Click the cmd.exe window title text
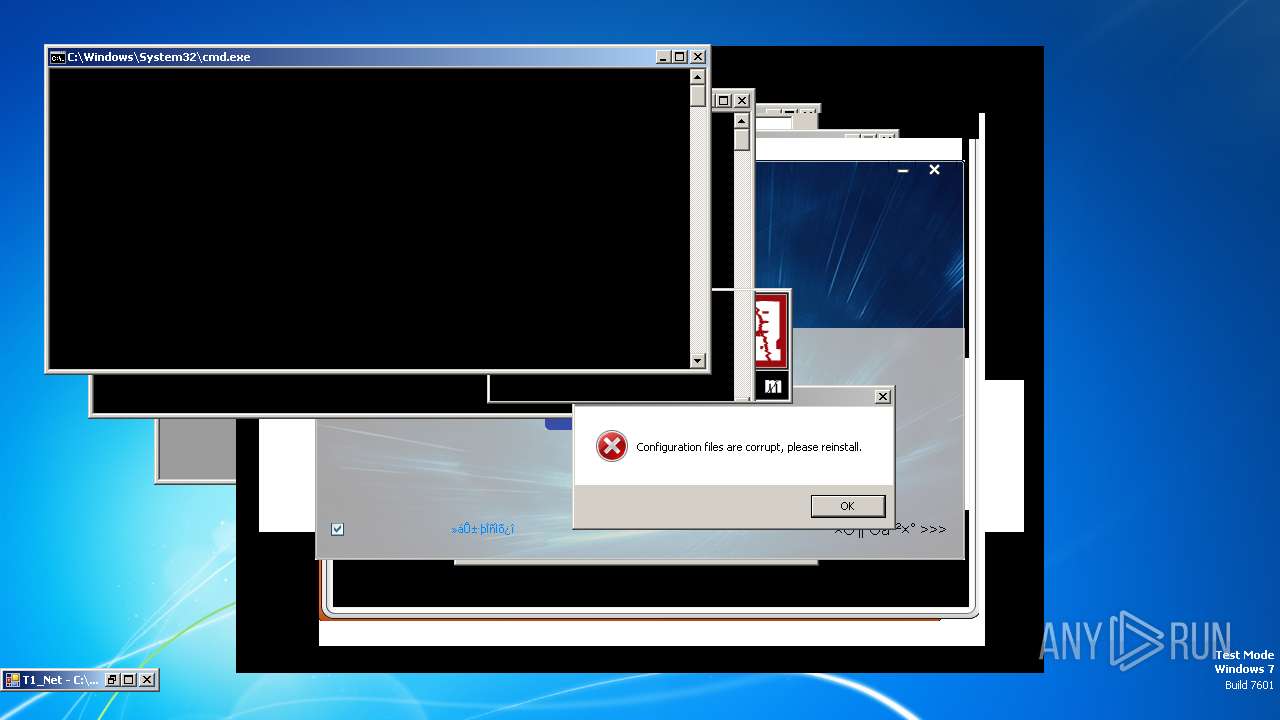The image size is (1280, 720). point(159,57)
